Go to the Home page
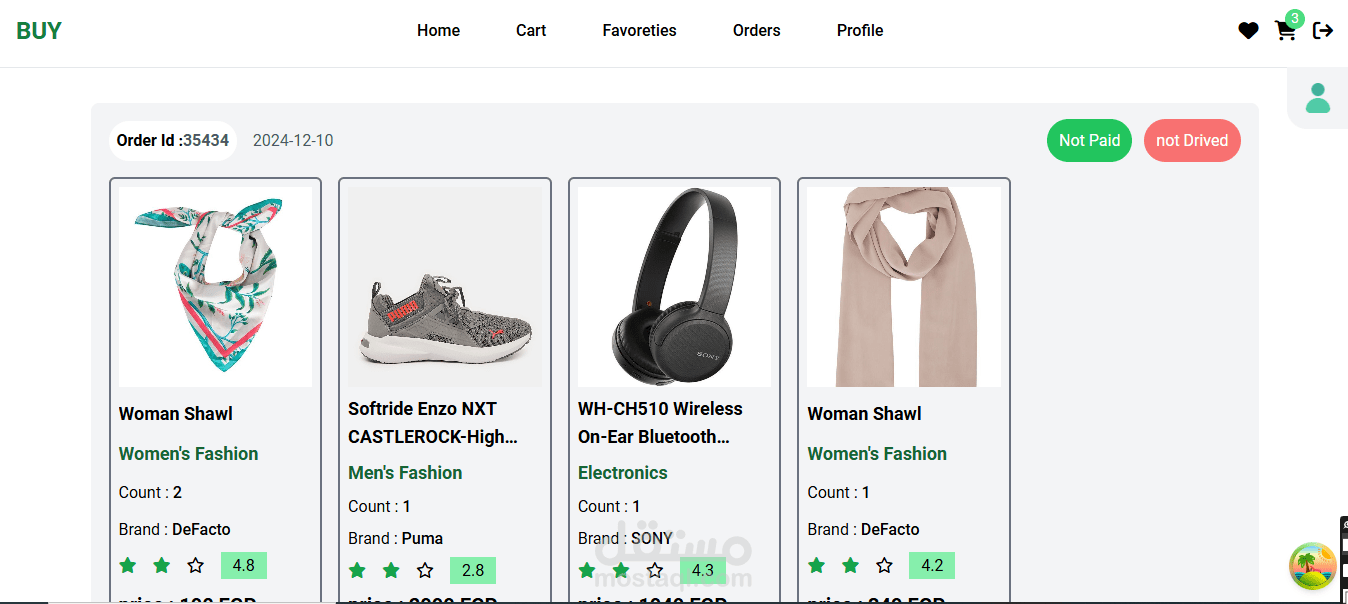The image size is (1348, 604). point(438,31)
